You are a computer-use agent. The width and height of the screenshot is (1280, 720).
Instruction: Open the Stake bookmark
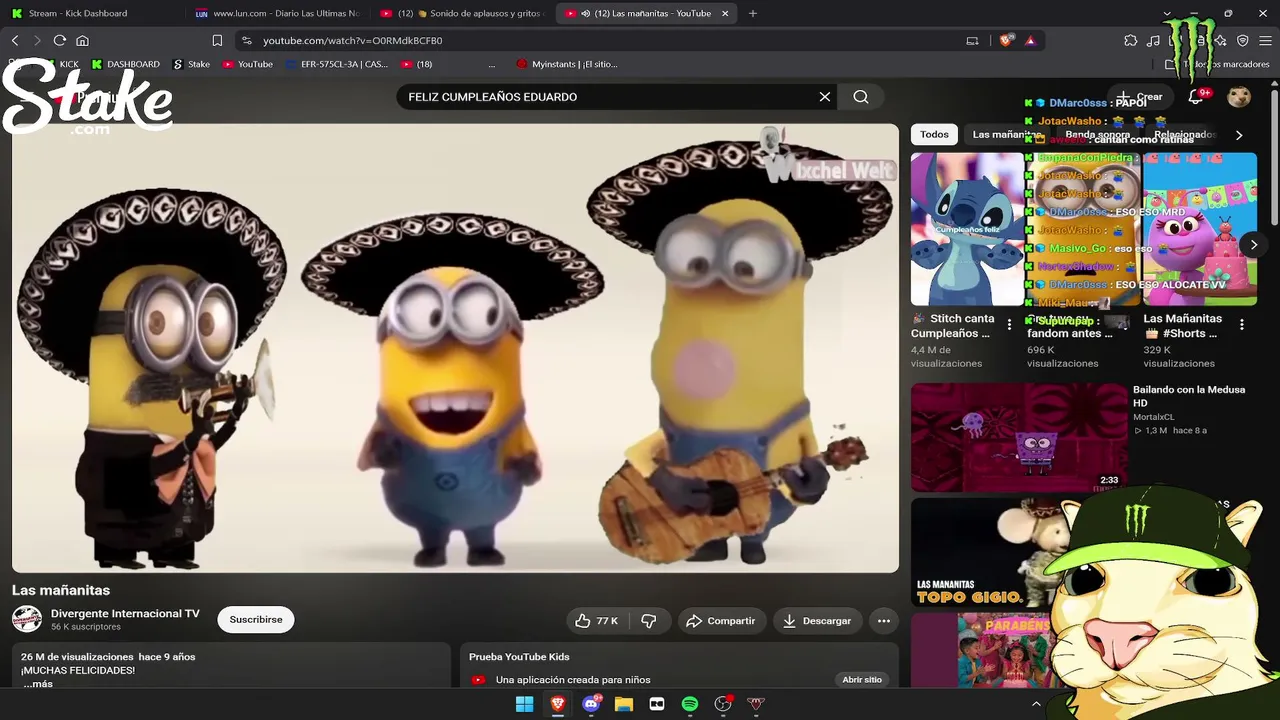192,64
